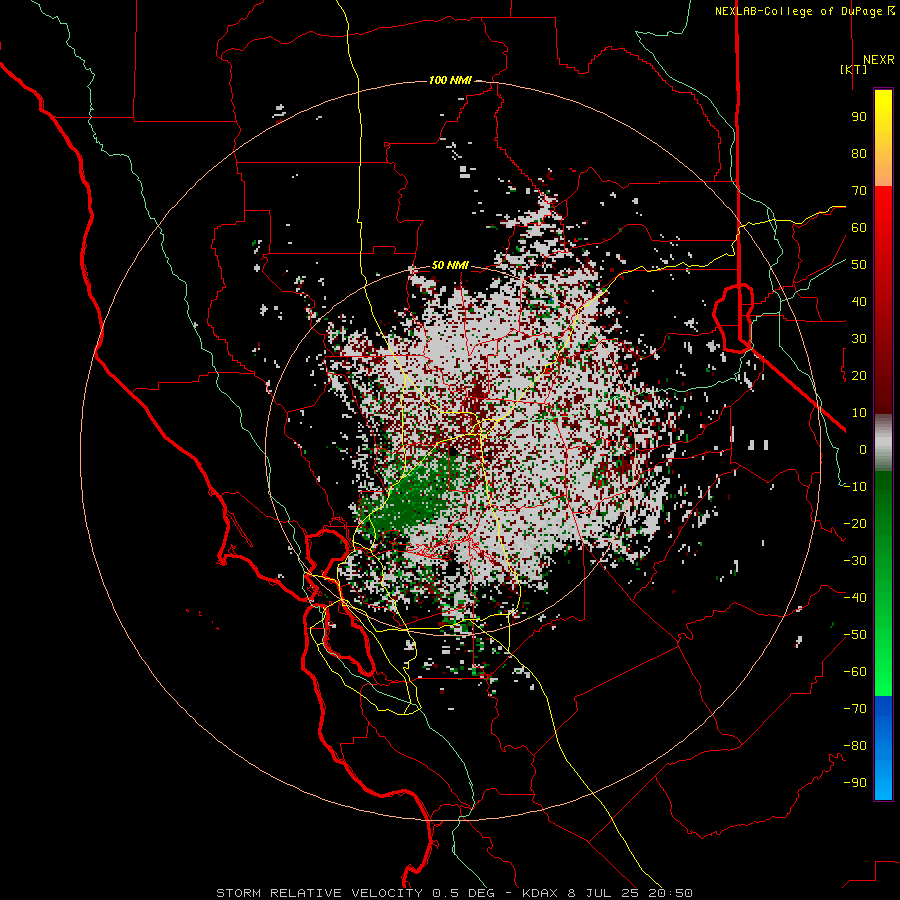Click the 40 value on the velocity scale
Image resolution: width=900 pixels, height=900 pixels.
[x=859, y=301]
